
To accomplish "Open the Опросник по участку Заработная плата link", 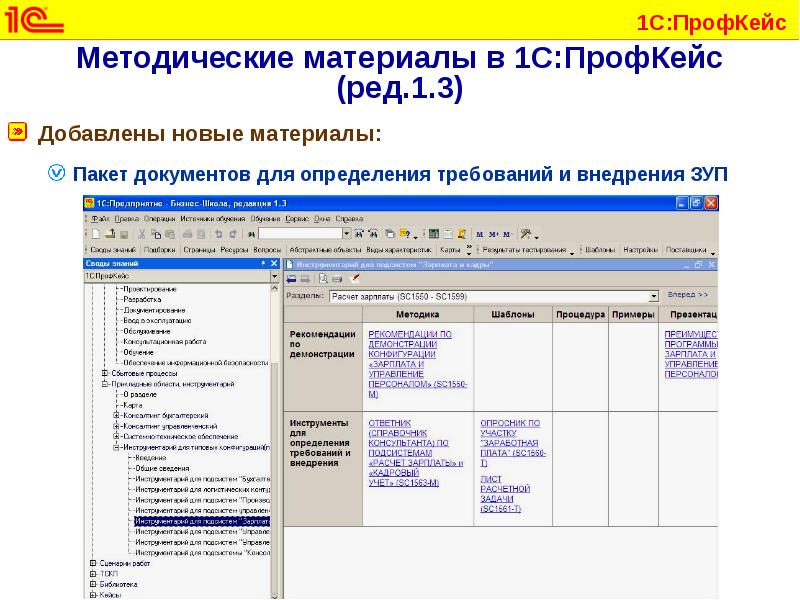I will (509, 441).
